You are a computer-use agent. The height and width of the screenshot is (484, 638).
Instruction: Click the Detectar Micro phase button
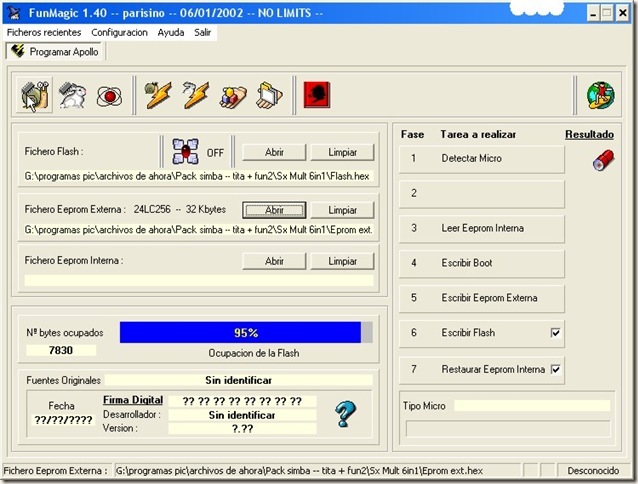click(x=482, y=159)
